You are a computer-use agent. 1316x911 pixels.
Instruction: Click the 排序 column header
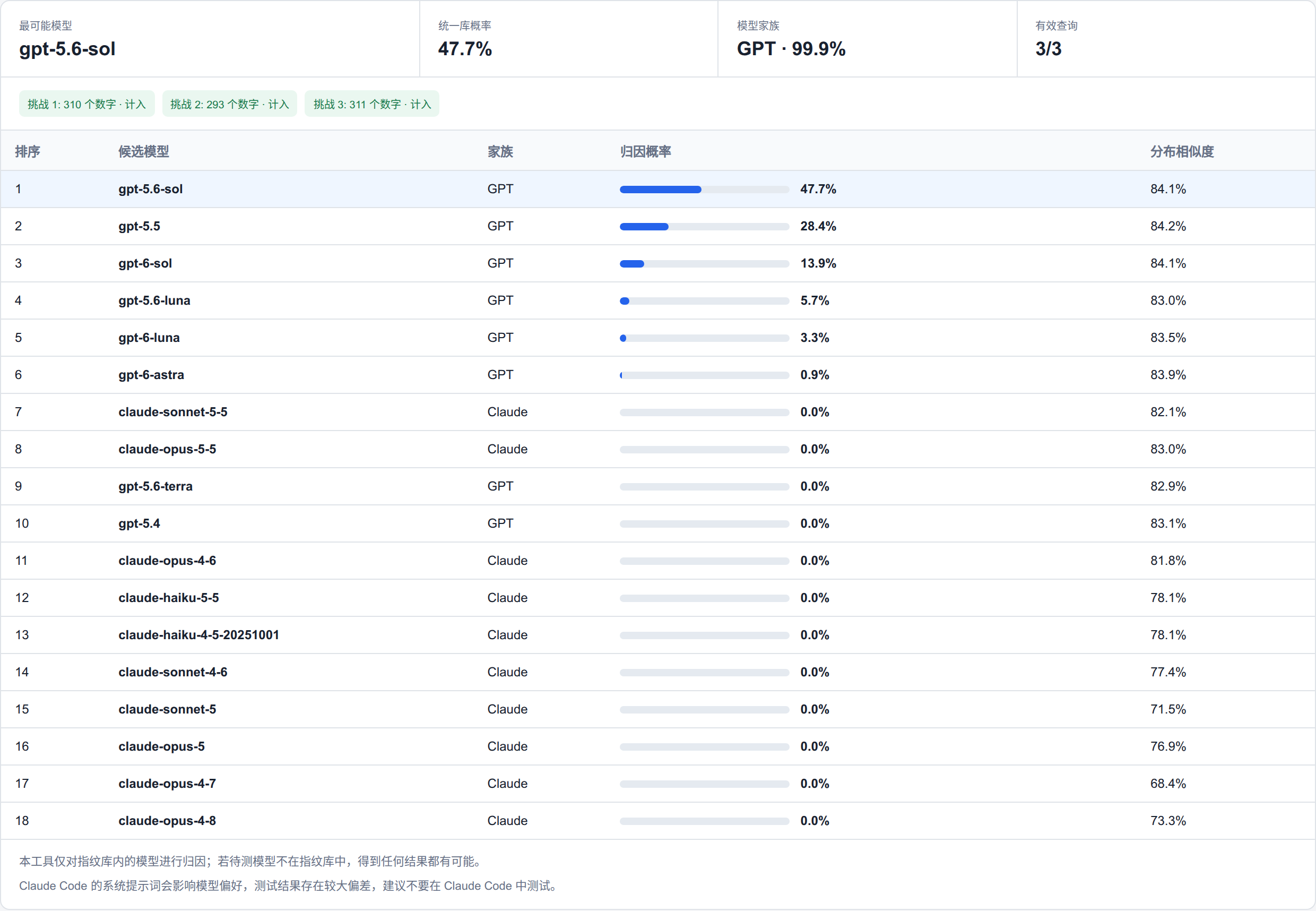click(x=28, y=151)
